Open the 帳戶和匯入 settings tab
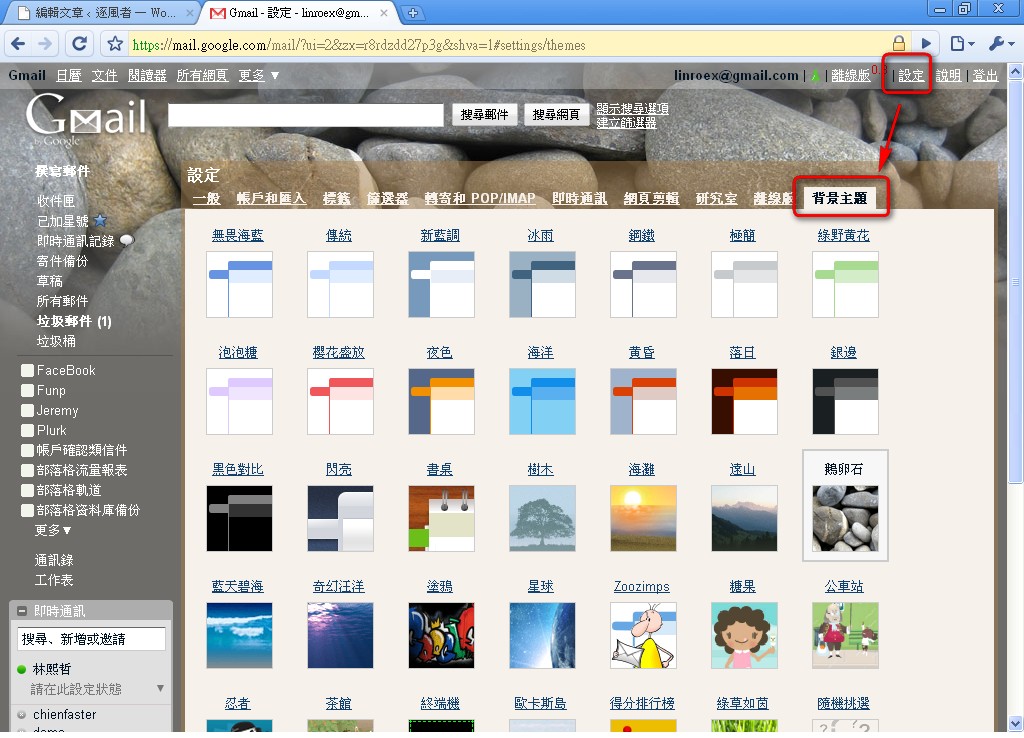Viewport: 1024px width, 738px height. point(271,198)
